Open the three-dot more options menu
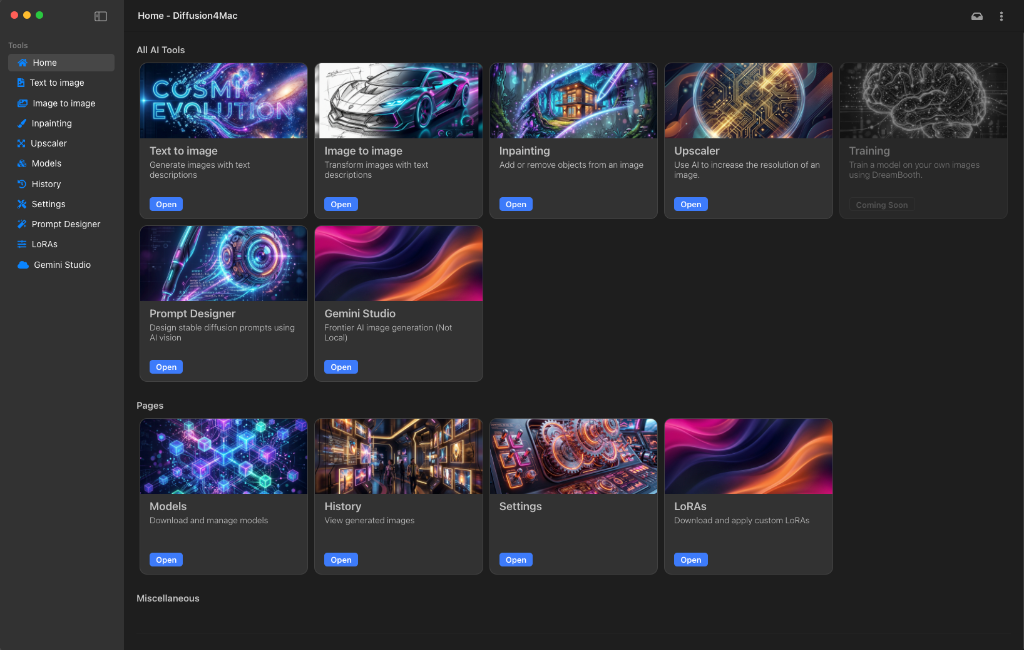Image resolution: width=1024 pixels, height=650 pixels. click(x=1001, y=16)
